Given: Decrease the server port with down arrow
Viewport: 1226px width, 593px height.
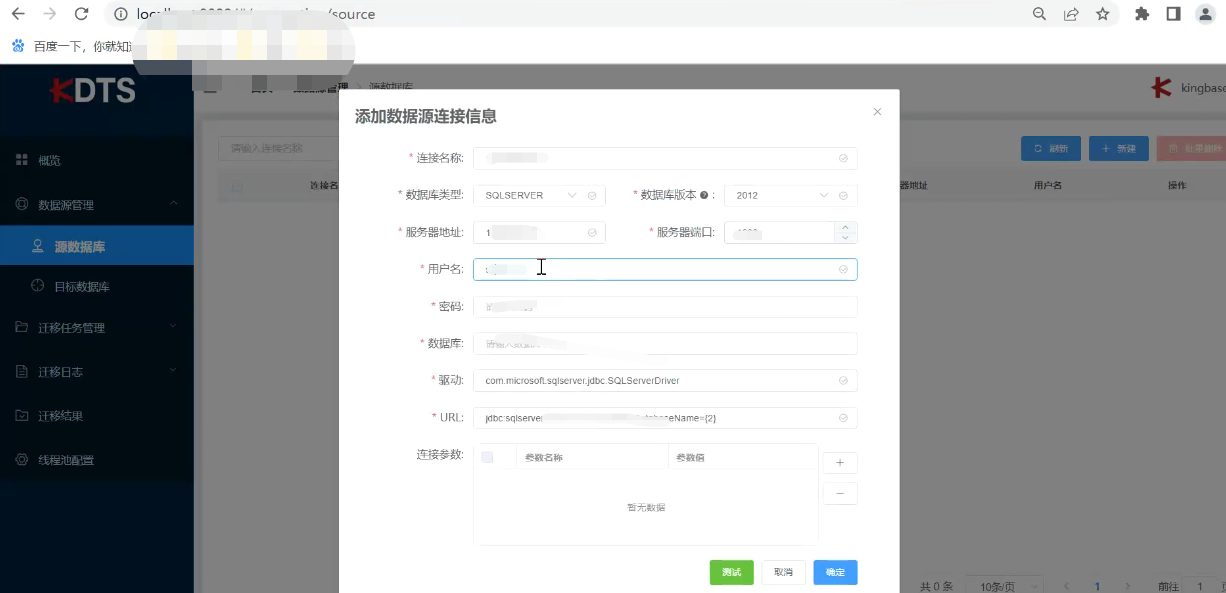Looking at the screenshot, I should [x=846, y=238].
